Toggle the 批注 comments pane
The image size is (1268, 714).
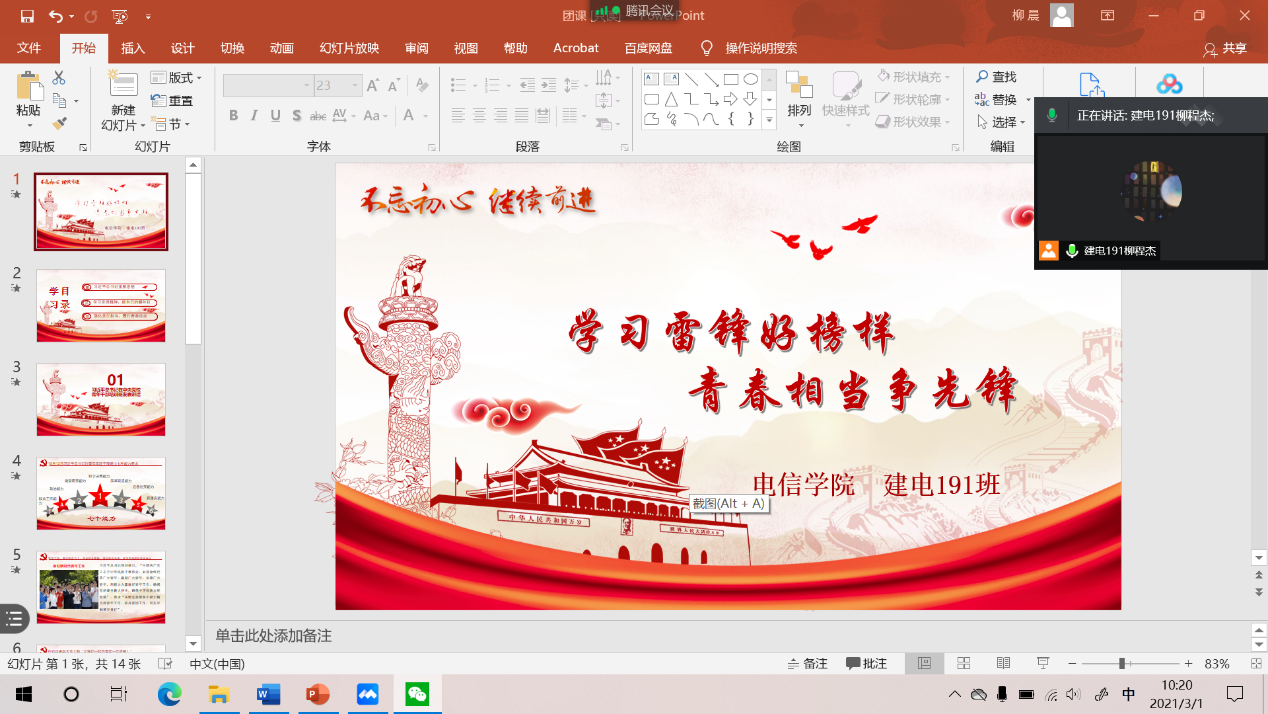866,664
